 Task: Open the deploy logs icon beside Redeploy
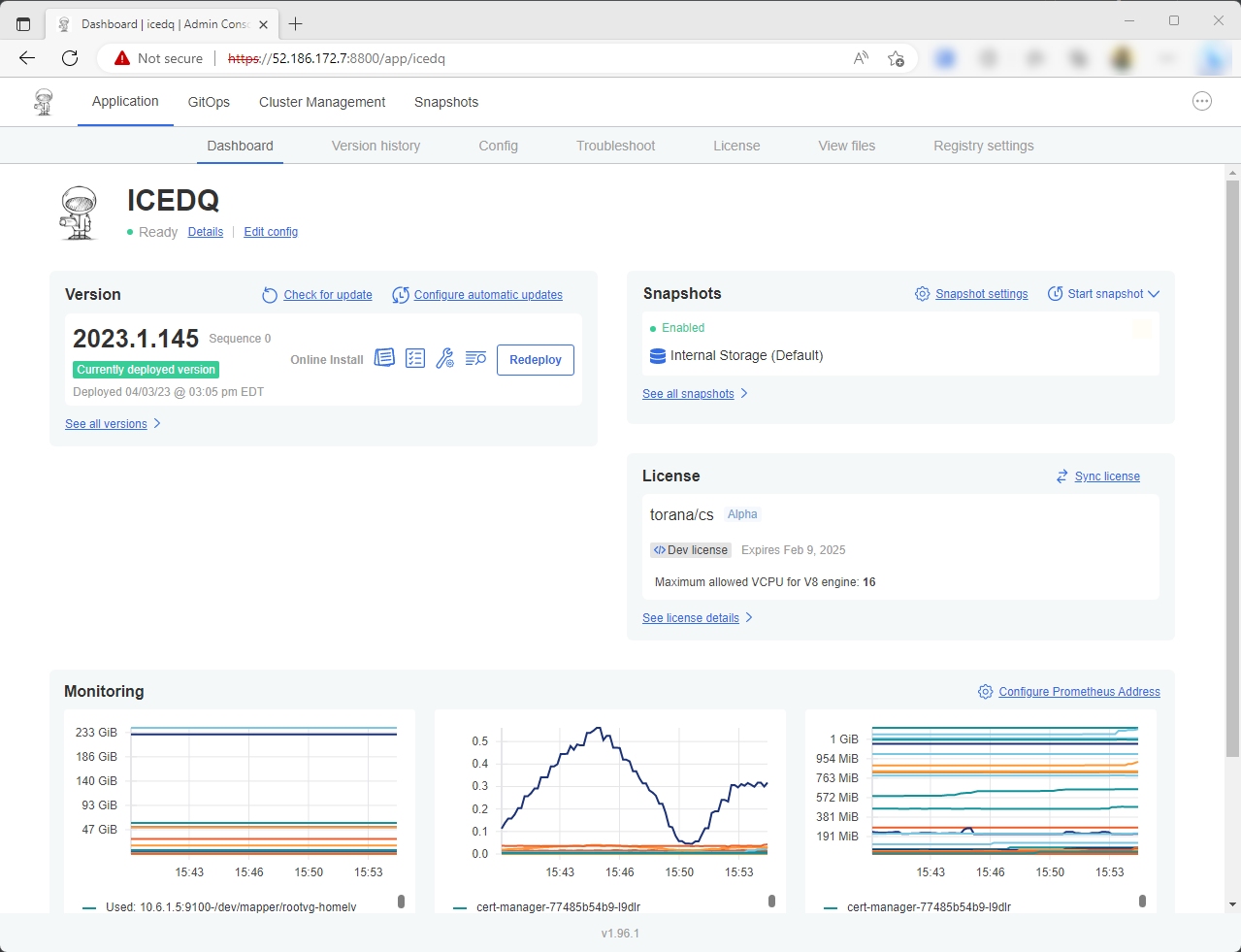pos(475,358)
